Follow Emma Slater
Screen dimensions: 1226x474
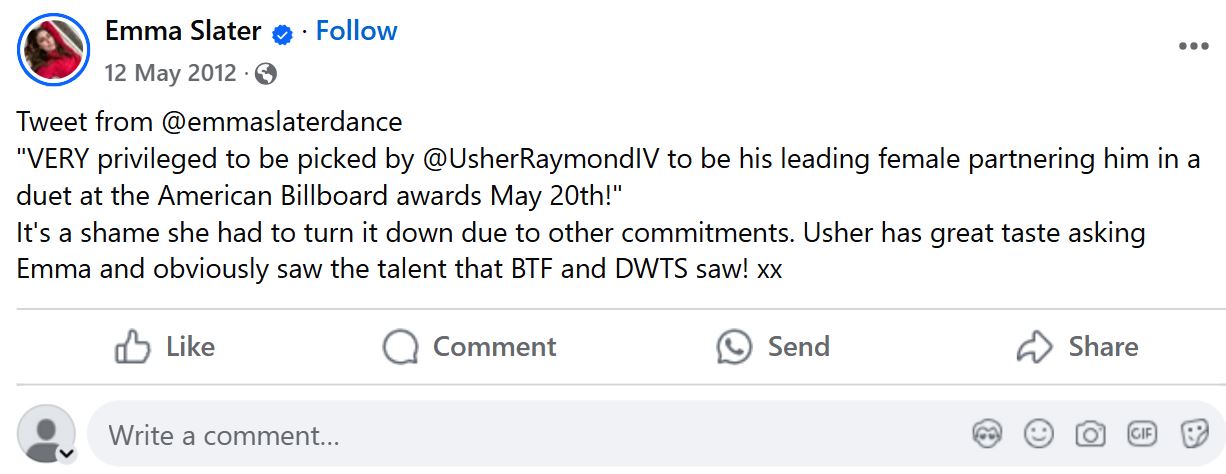point(356,31)
